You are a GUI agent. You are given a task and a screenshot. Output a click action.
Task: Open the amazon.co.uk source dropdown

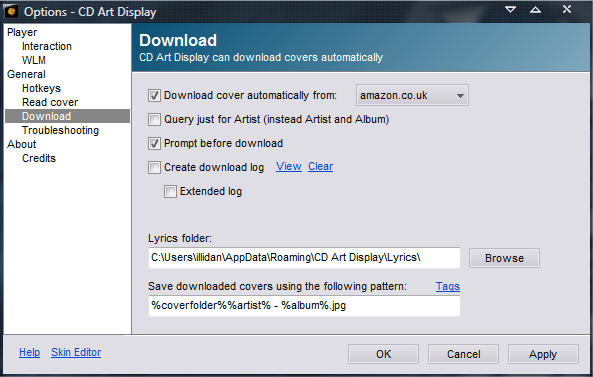[x=412, y=95]
